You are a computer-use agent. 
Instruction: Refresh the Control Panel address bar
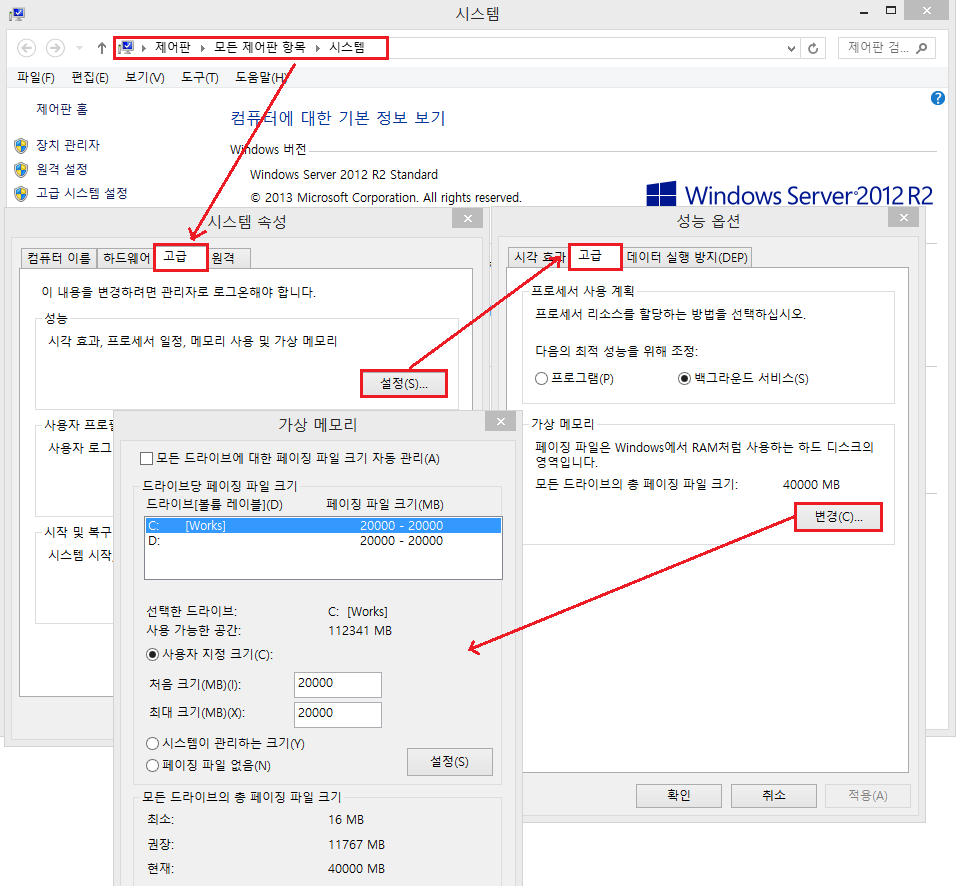[813, 48]
